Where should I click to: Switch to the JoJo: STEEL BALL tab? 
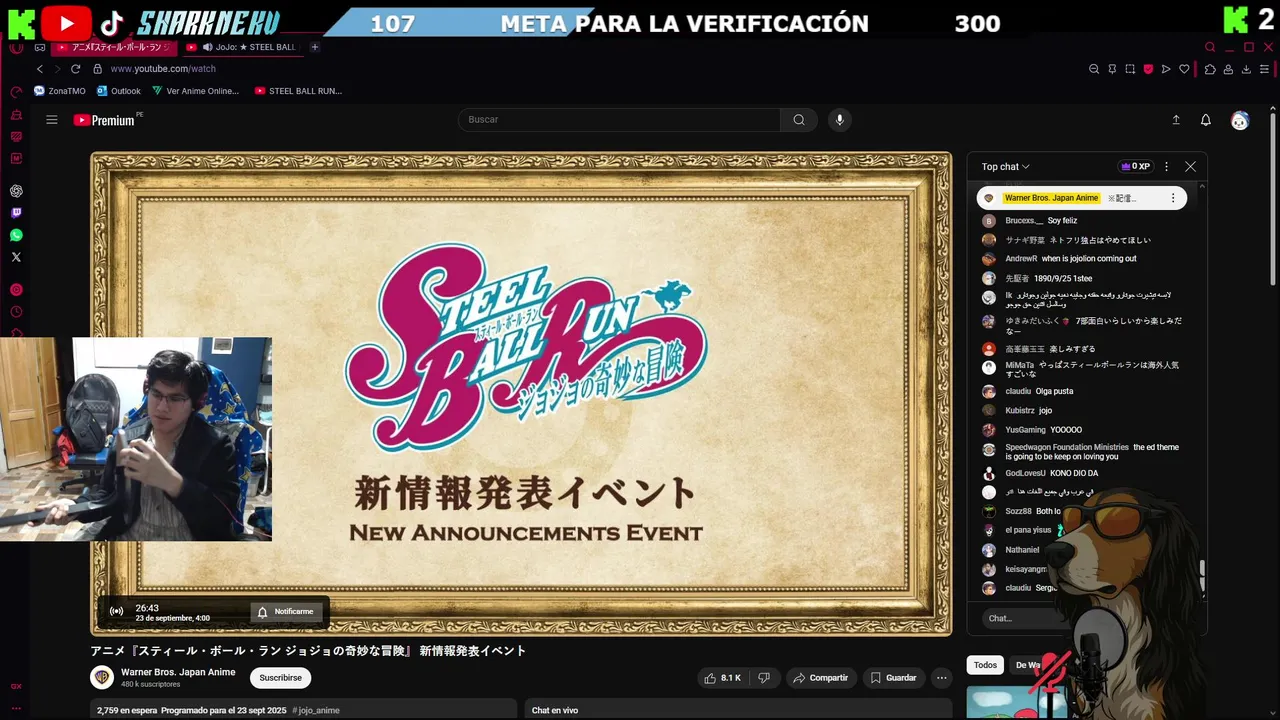[242, 47]
